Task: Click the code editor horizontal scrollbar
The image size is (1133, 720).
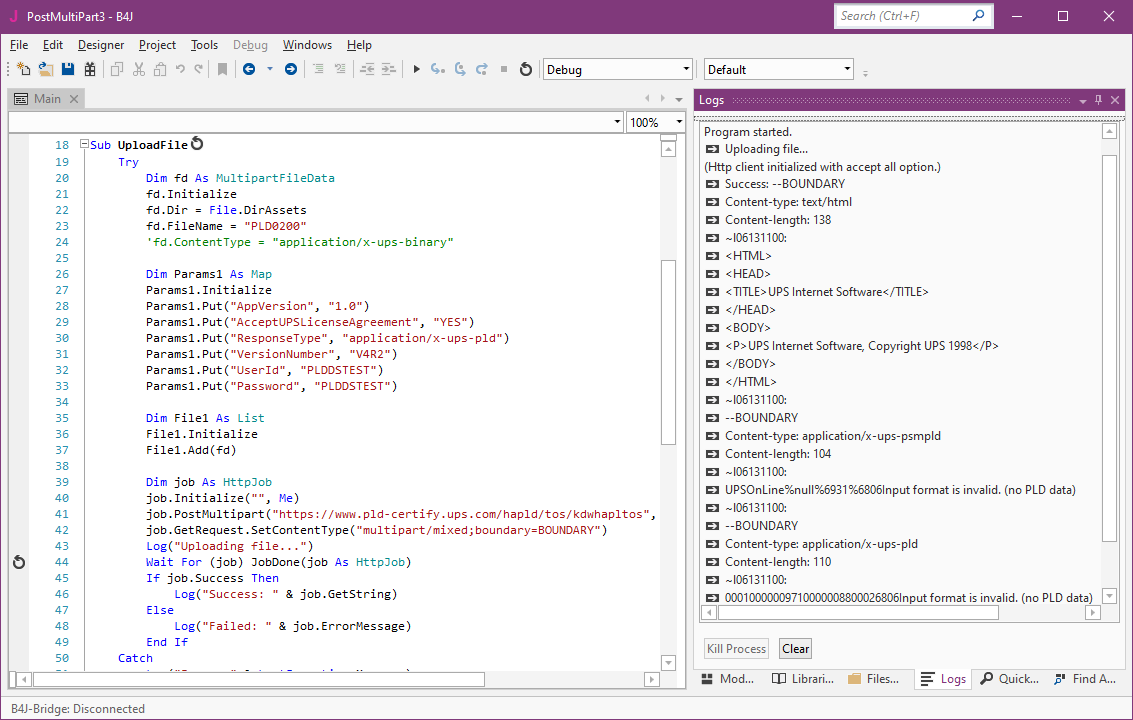Action: point(260,679)
